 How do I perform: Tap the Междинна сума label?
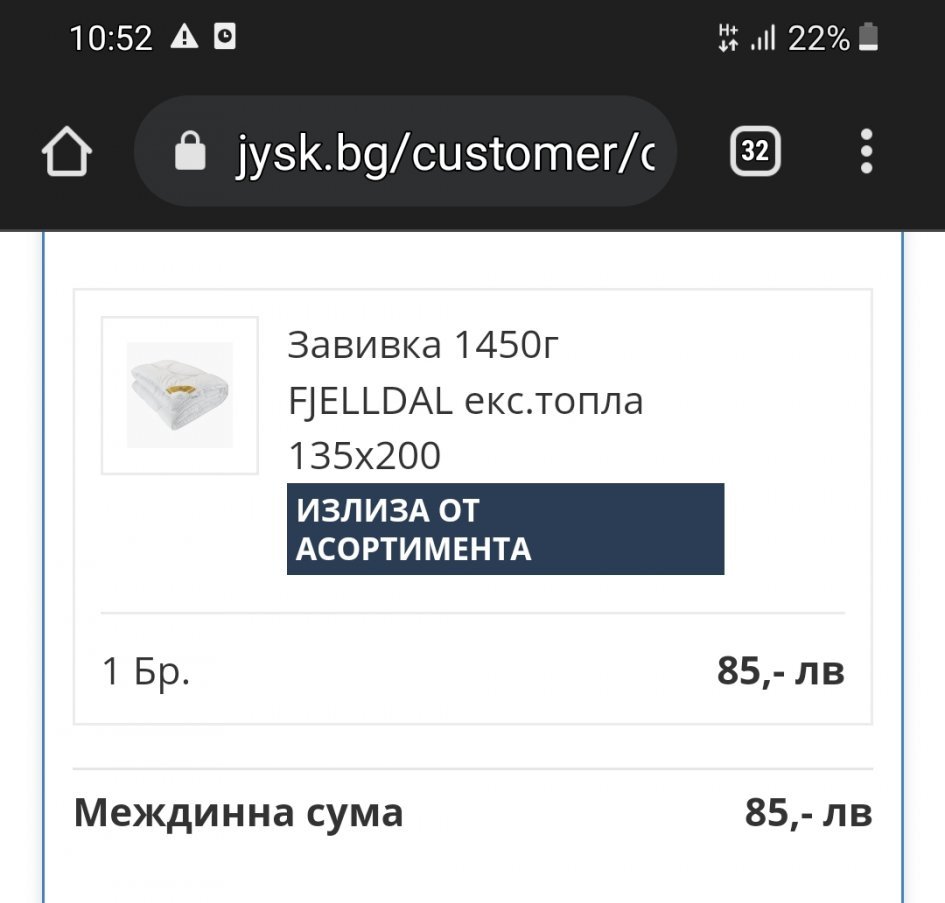238,813
